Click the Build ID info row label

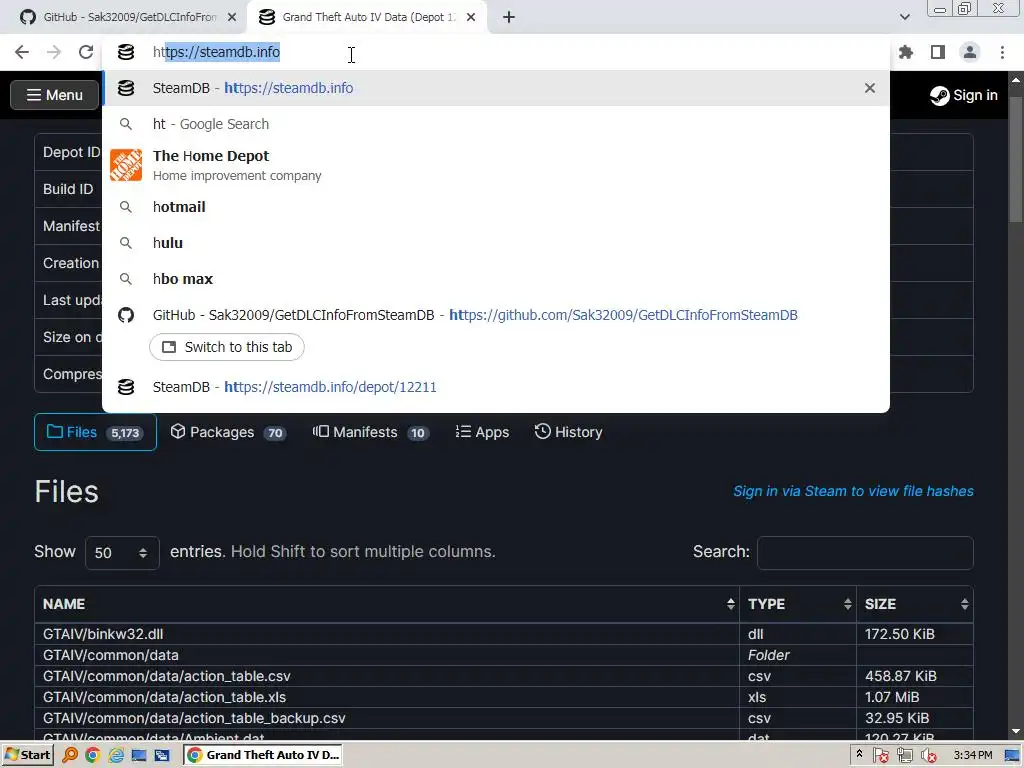click(x=68, y=189)
